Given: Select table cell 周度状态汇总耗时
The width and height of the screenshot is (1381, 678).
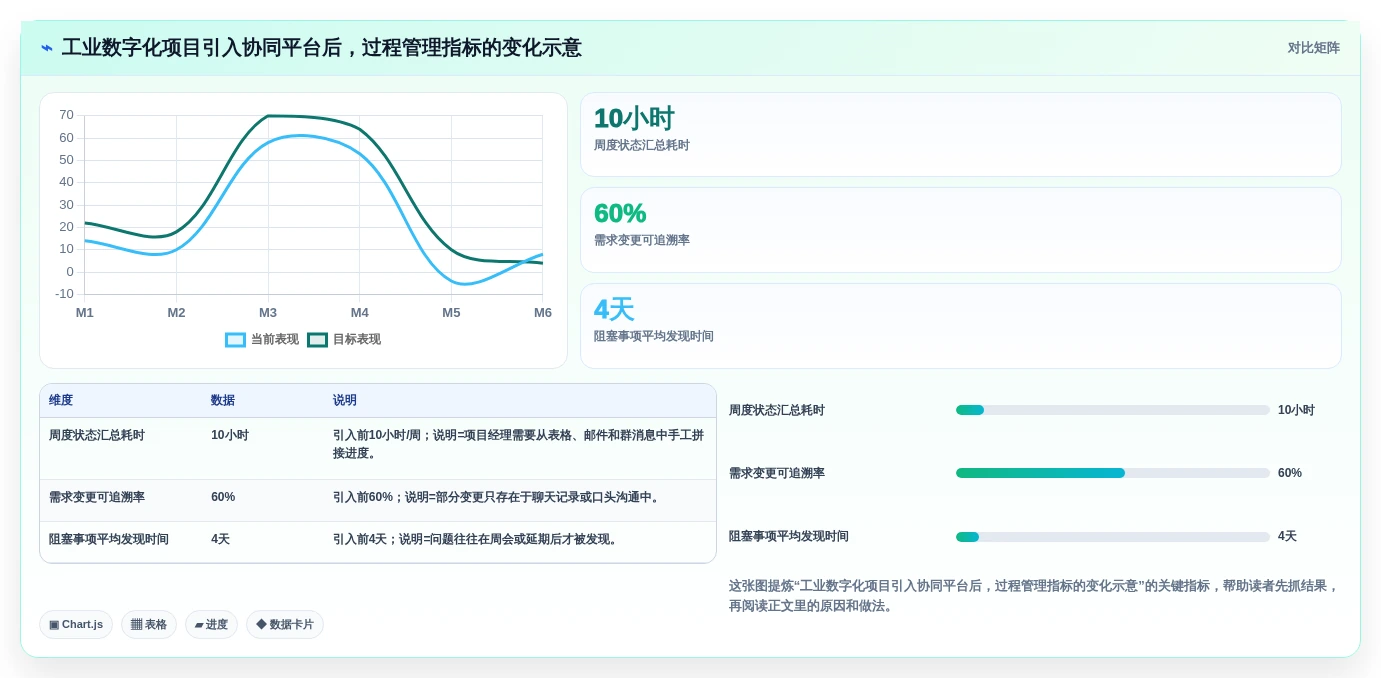Looking at the screenshot, I should [x=97, y=436].
